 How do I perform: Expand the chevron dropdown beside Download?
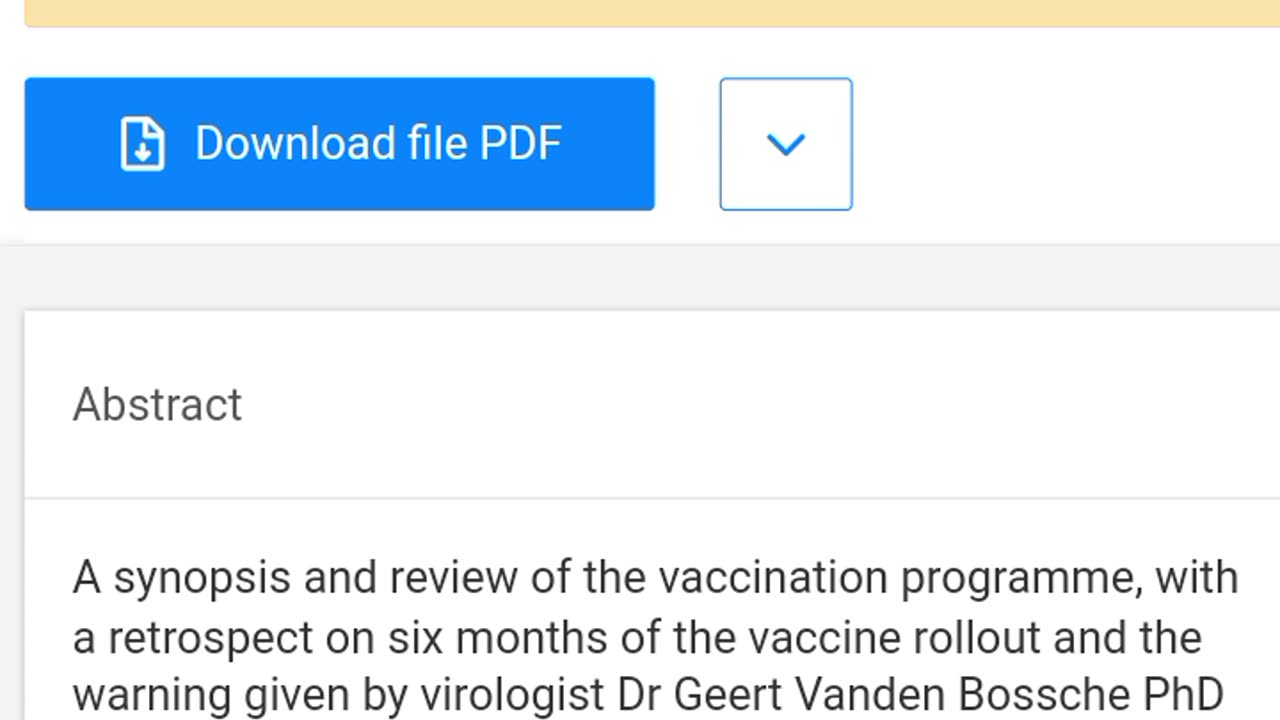(x=785, y=144)
